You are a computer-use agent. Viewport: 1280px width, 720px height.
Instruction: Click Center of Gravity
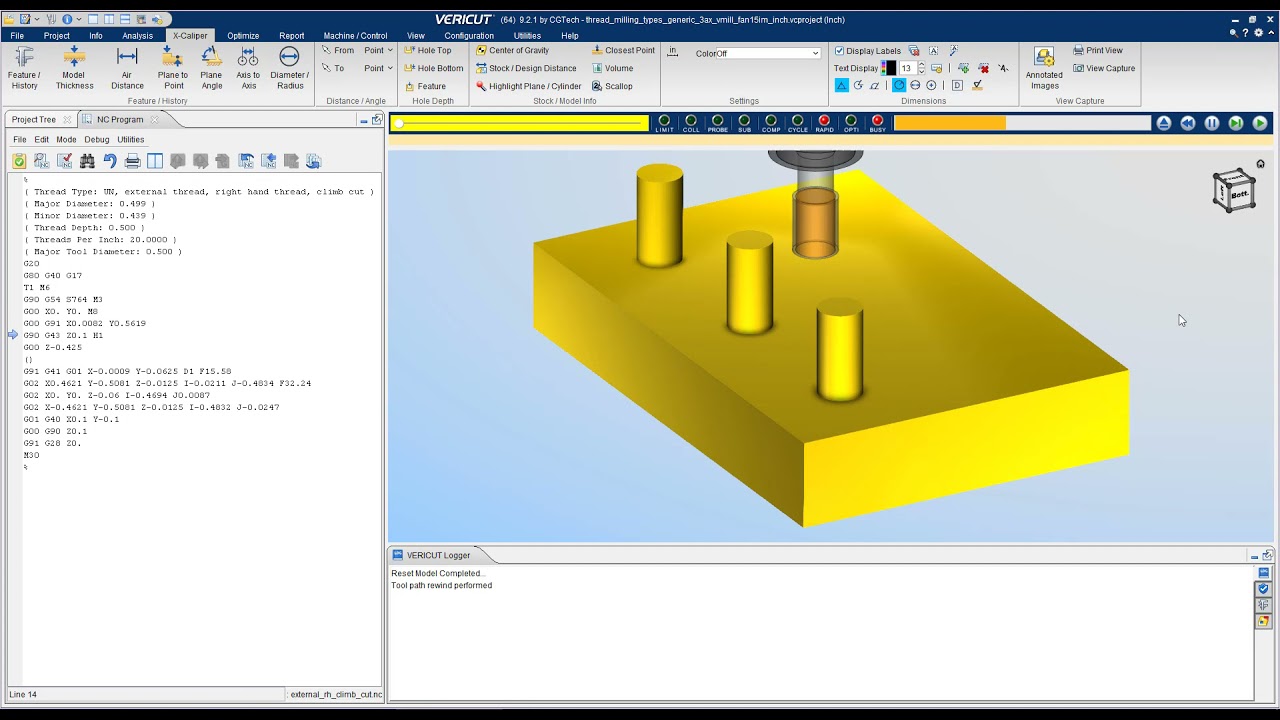[x=512, y=50]
